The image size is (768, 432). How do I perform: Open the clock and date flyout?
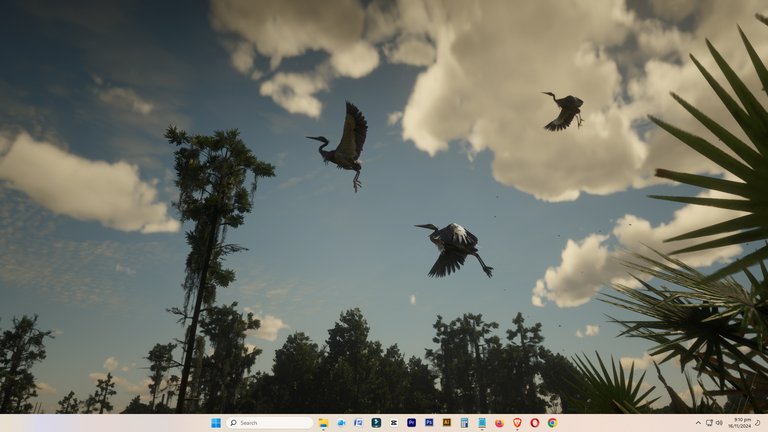tap(739, 423)
